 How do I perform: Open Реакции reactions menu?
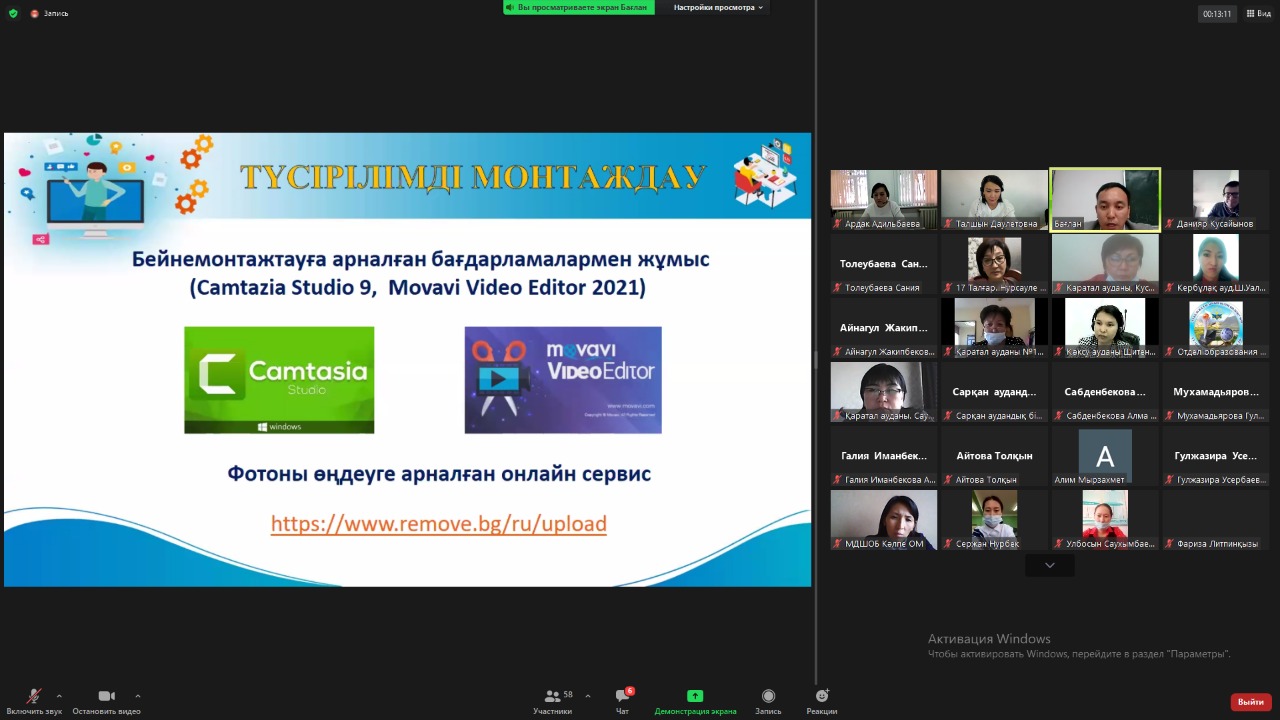pyautogui.click(x=822, y=702)
